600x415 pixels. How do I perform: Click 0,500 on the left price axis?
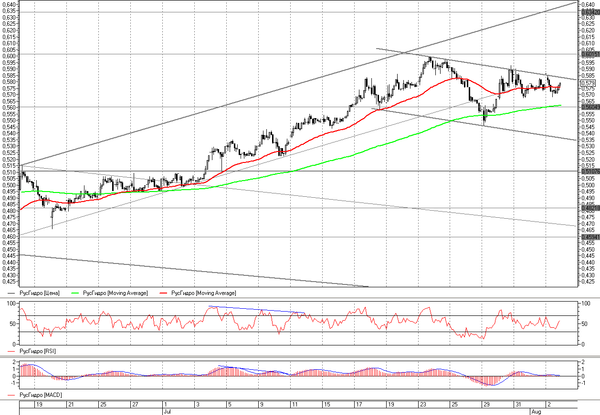9,185
